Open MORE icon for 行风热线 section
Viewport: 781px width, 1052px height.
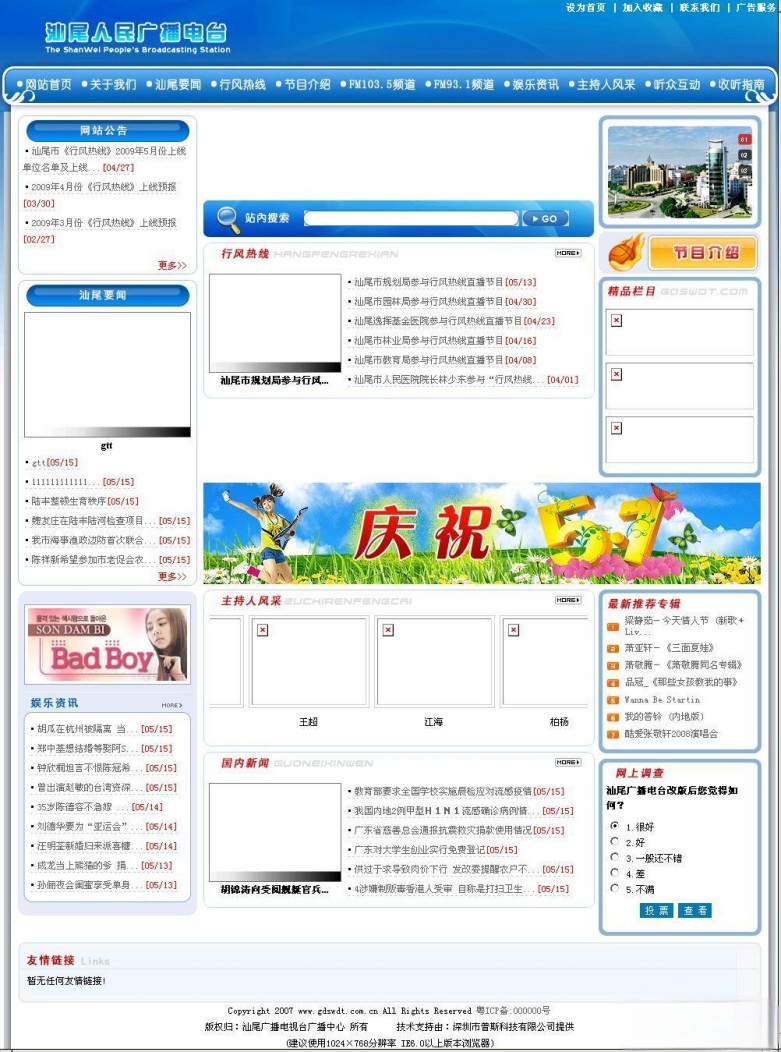[x=568, y=253]
